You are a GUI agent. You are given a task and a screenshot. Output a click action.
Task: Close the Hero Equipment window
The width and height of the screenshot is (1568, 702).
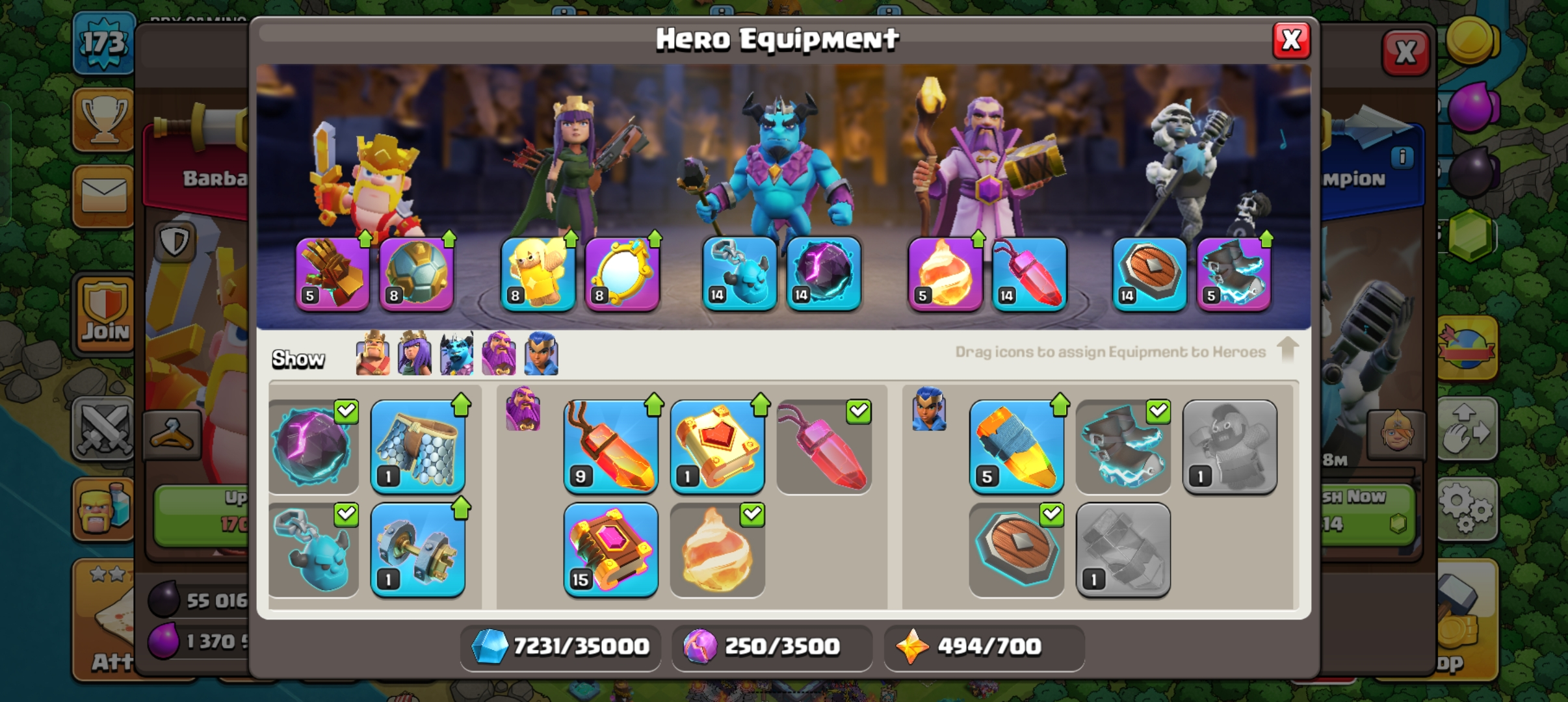[1291, 40]
